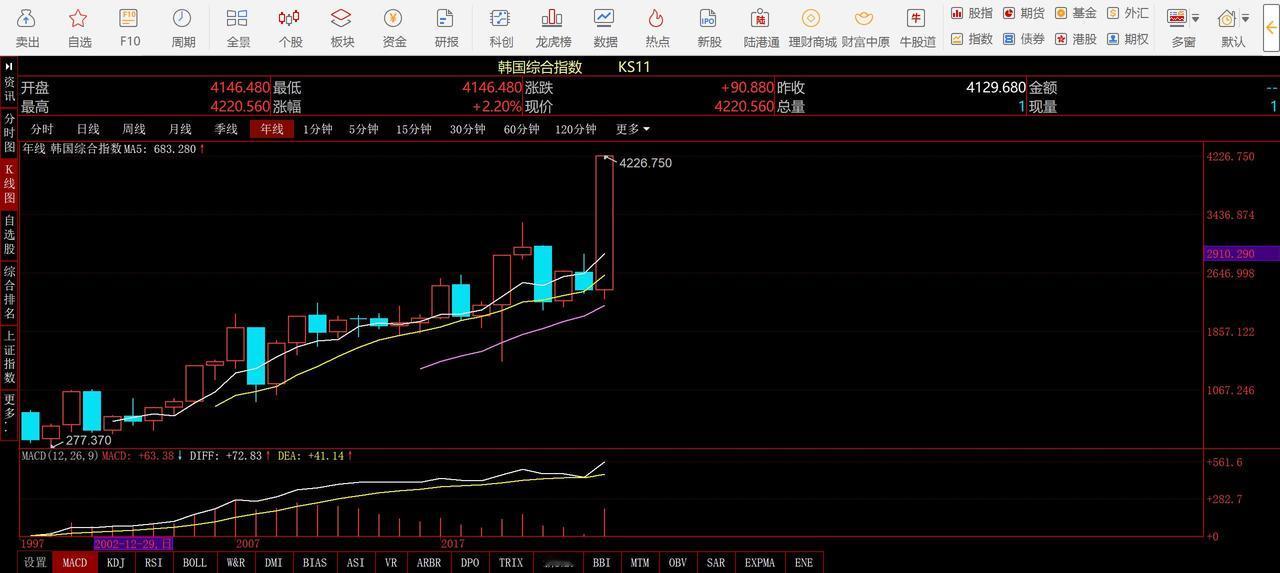Screen dimensions: 1280x573
Task: Switch to EXPMA indicator
Action: (x=759, y=562)
